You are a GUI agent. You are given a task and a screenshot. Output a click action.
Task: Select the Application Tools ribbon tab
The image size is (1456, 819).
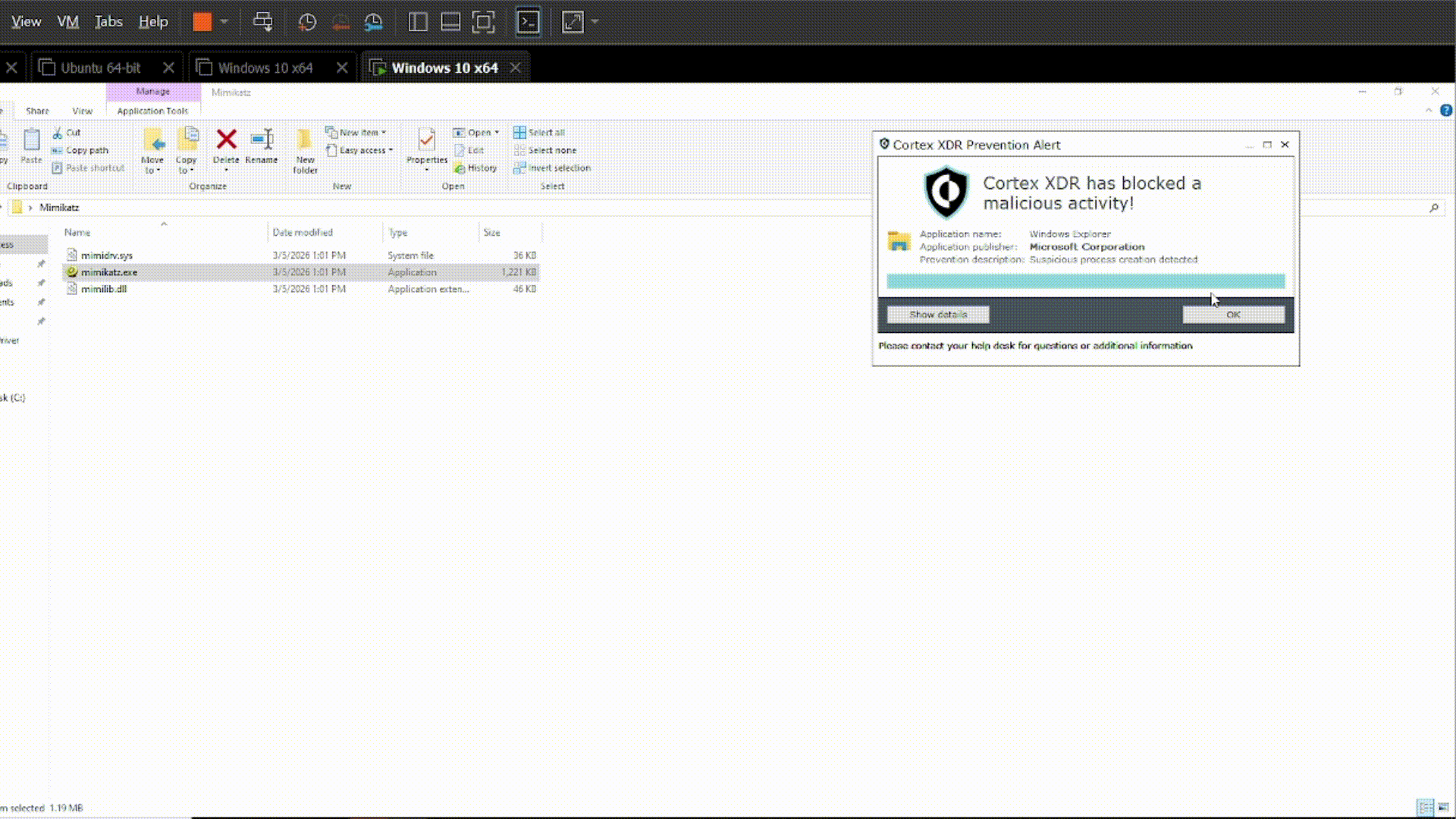(152, 111)
